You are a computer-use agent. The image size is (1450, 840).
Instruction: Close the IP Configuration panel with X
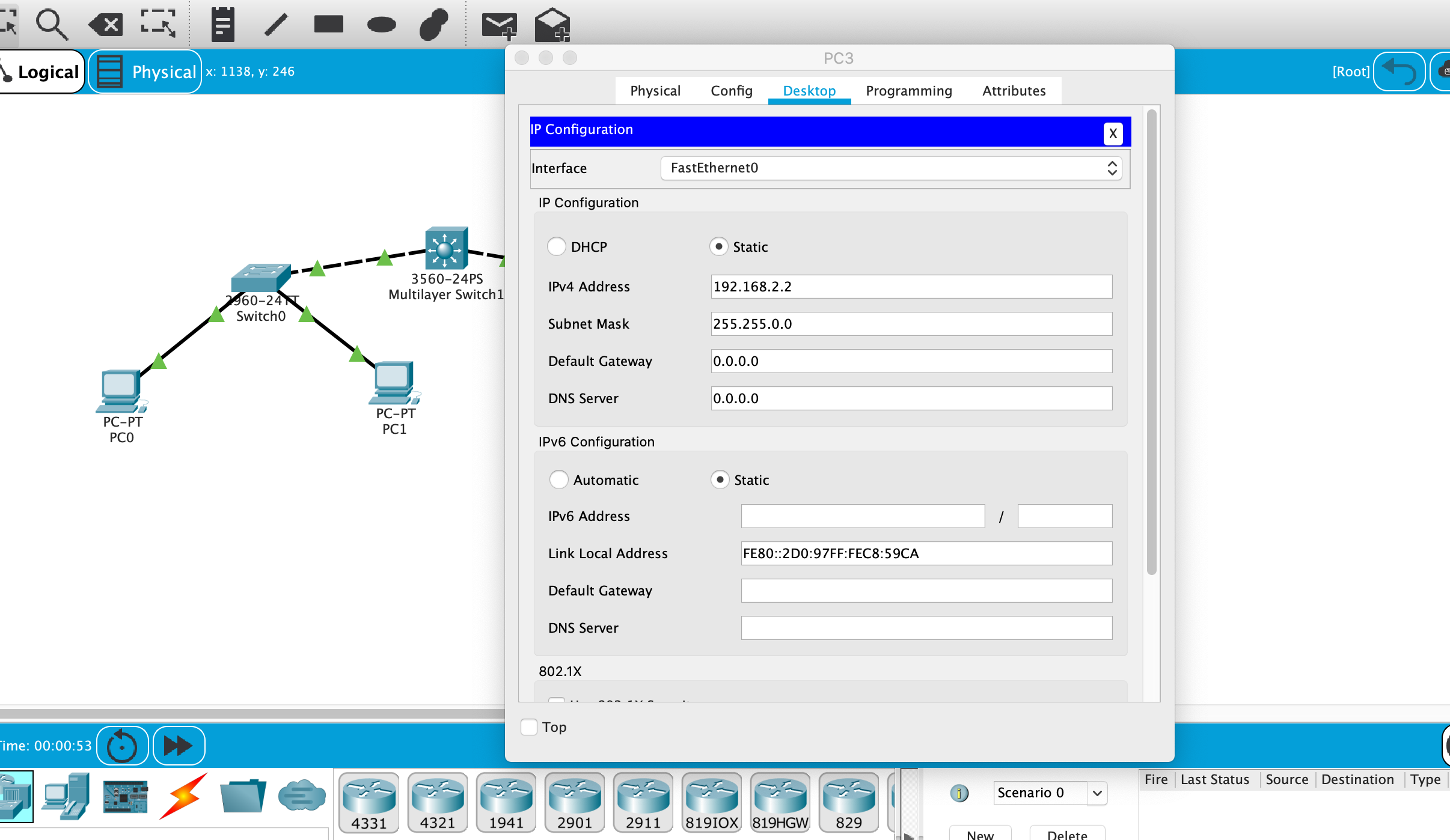coord(1113,133)
